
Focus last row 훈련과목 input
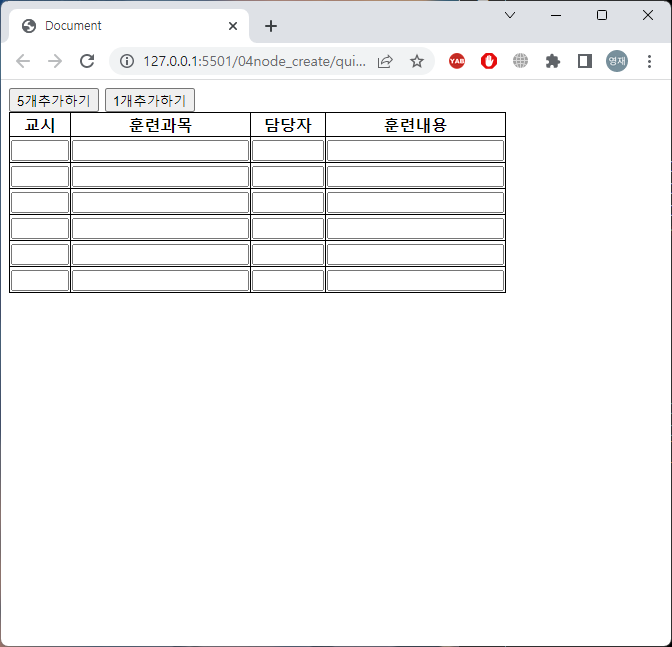[160, 280]
